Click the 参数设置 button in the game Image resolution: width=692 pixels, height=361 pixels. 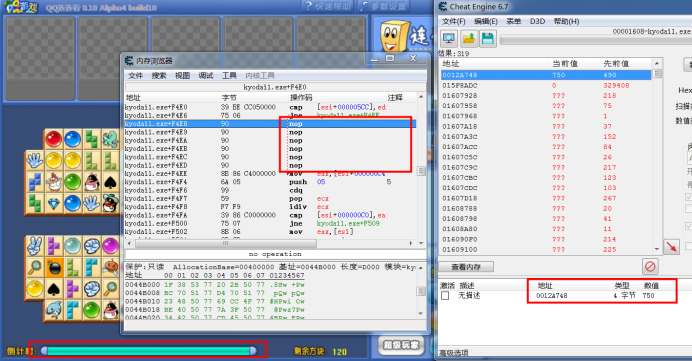point(384,6)
